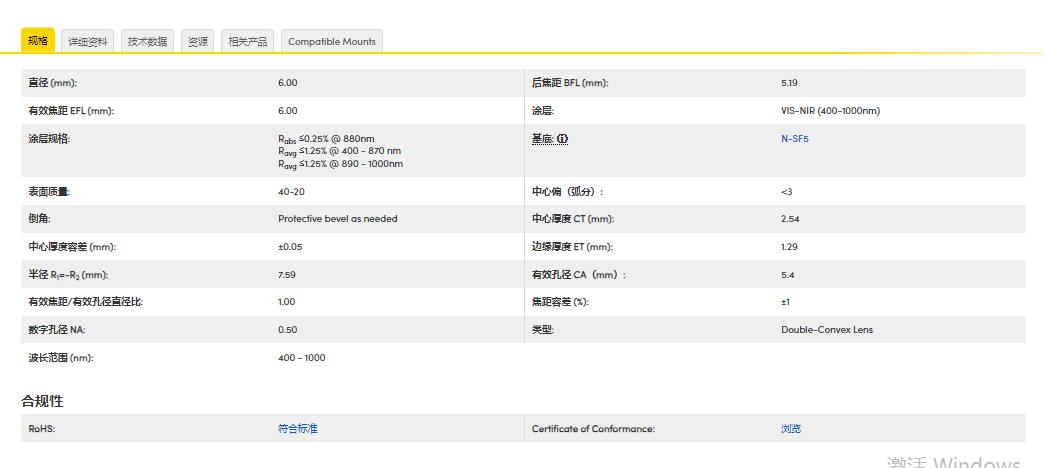Click the 400 - 1000 wavelength range value
Viewport: 1044px width, 468px height.
(x=301, y=358)
